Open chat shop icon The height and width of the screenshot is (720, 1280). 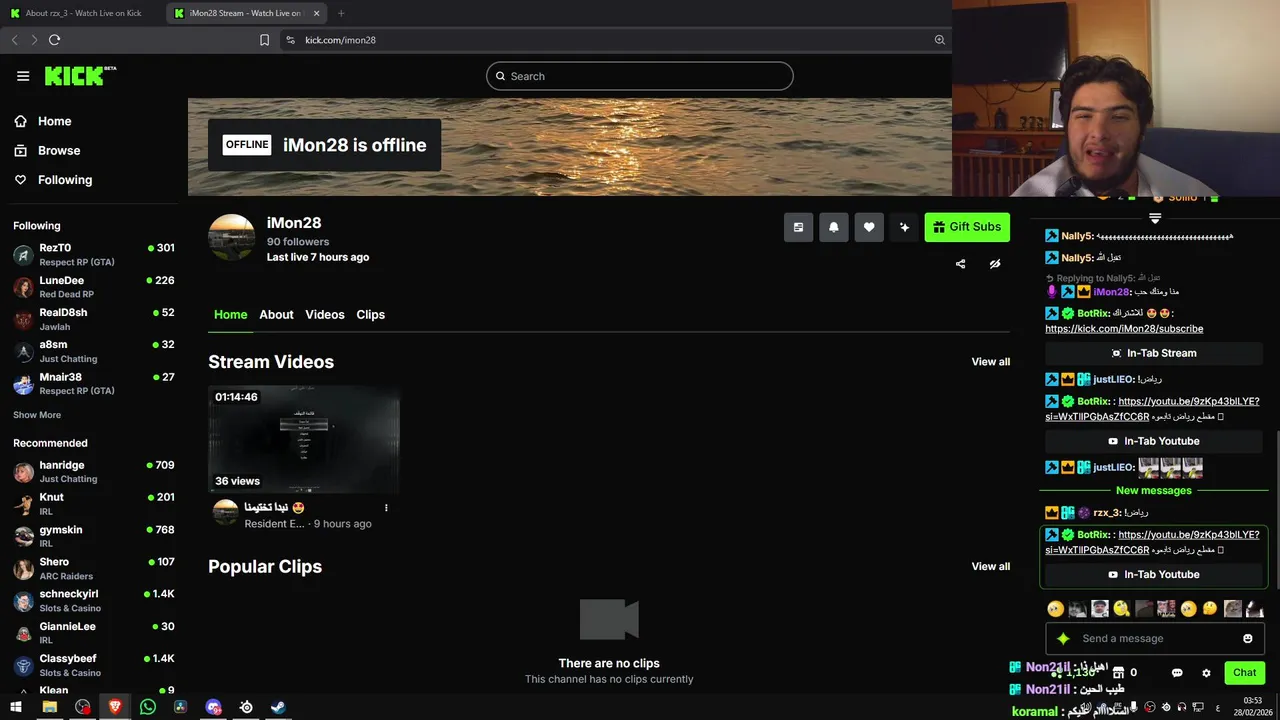pos(1119,673)
